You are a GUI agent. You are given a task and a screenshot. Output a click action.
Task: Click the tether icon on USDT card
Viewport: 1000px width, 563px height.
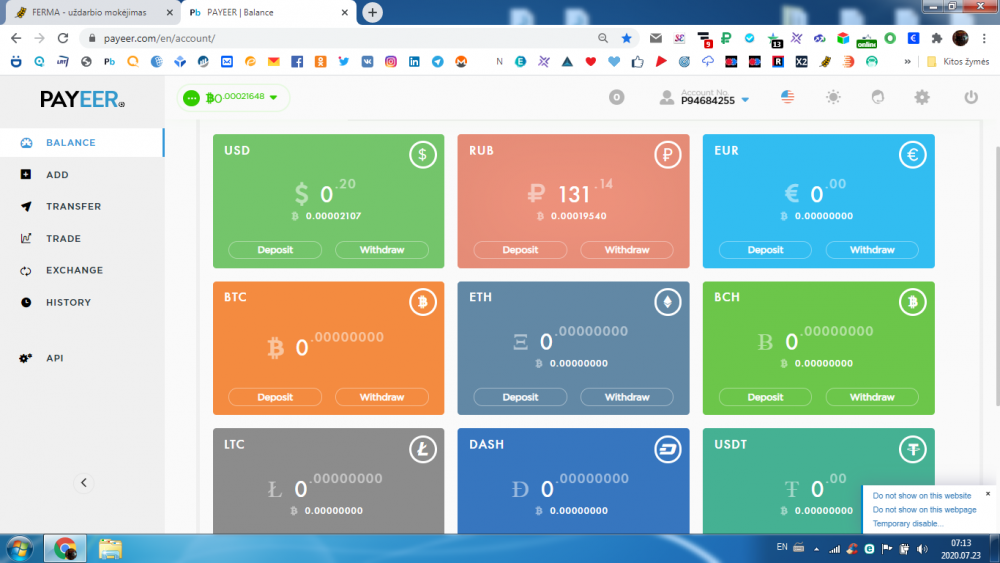(913, 449)
